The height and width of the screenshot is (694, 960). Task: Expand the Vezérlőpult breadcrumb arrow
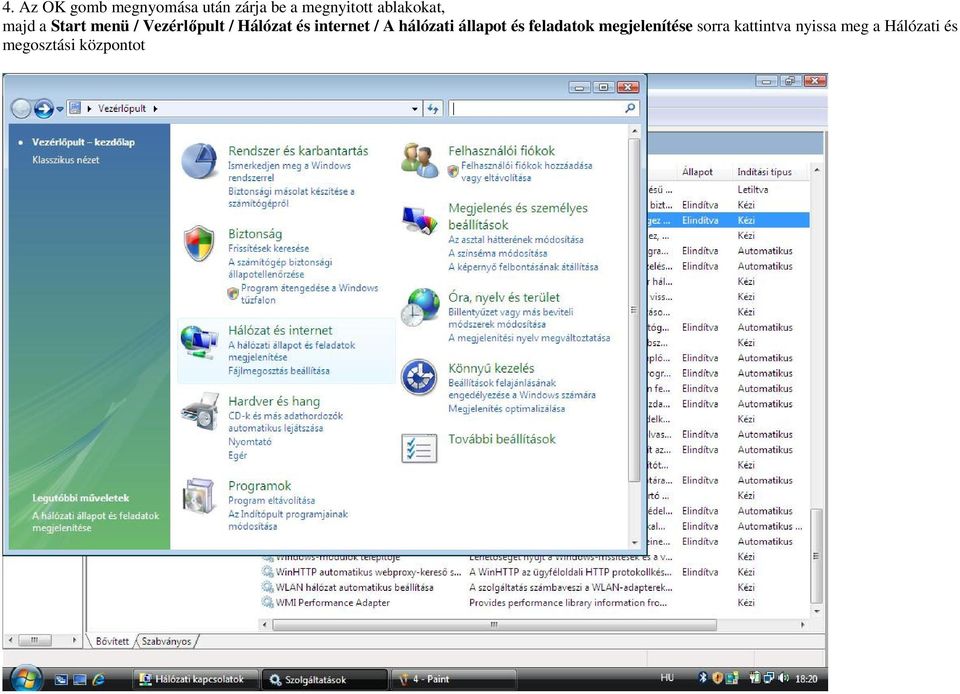tap(156, 108)
